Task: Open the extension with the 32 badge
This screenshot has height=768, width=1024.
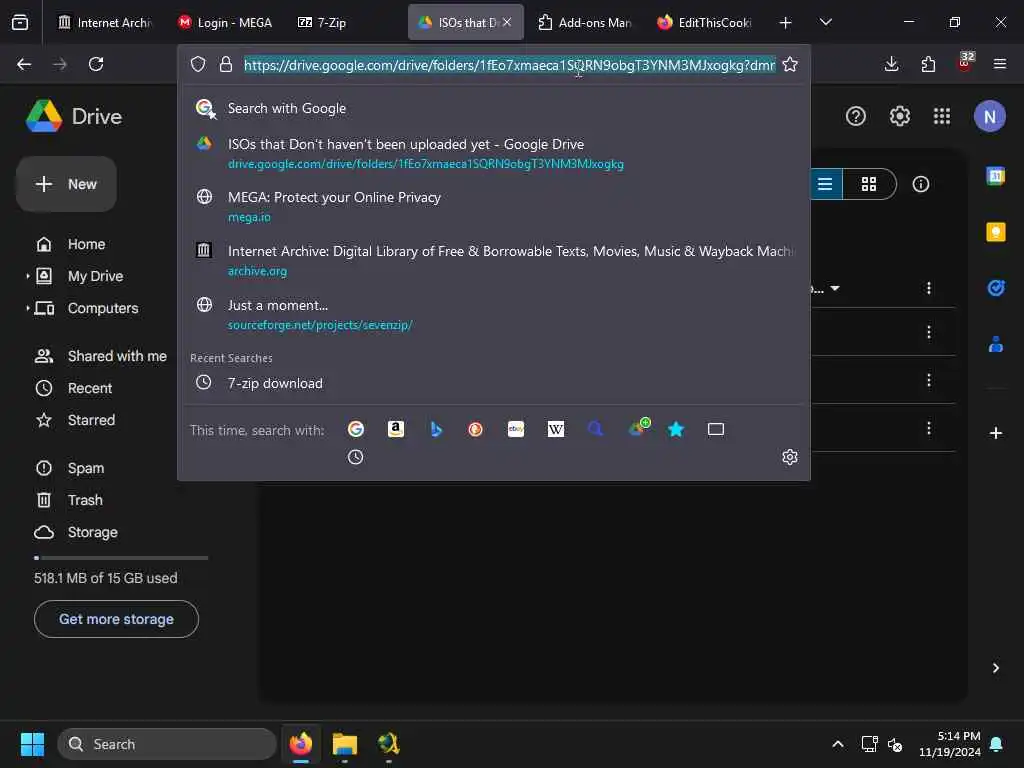Action: (965, 63)
